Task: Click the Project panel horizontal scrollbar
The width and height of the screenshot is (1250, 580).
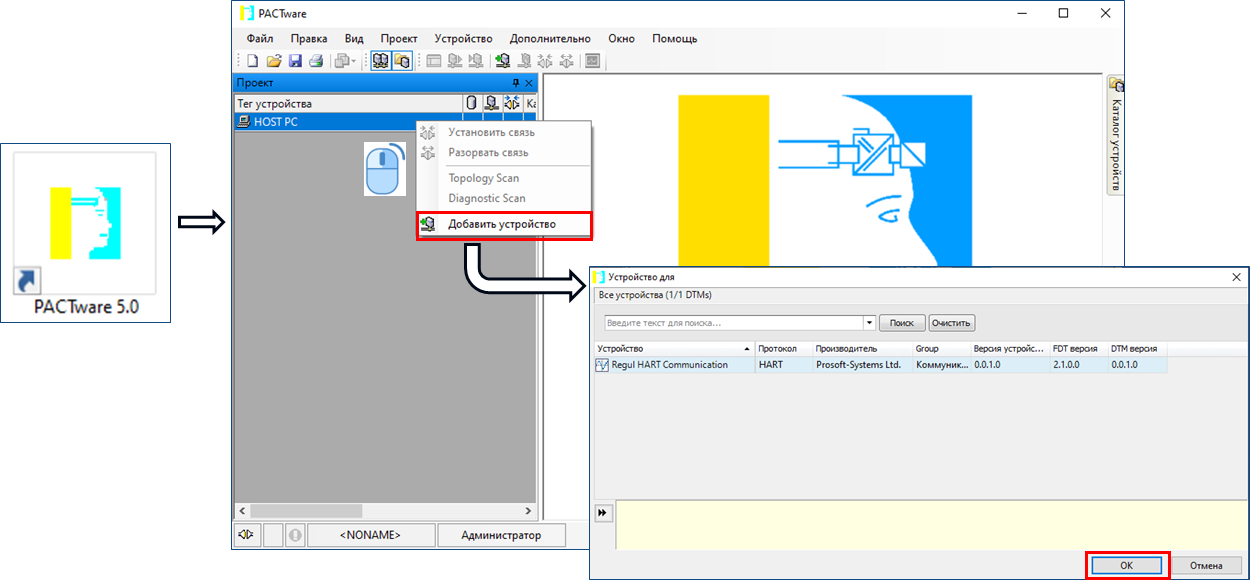Action: pos(385,511)
